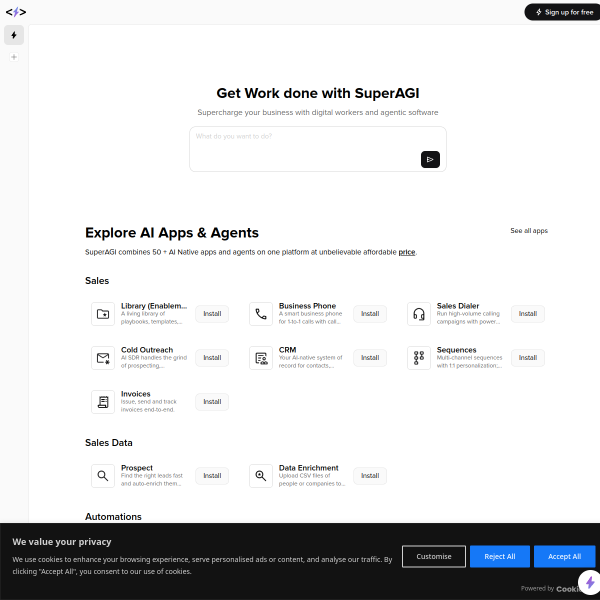The height and width of the screenshot is (600, 600).
Task: Click the SuperAGI logo icon
Action: point(16,12)
